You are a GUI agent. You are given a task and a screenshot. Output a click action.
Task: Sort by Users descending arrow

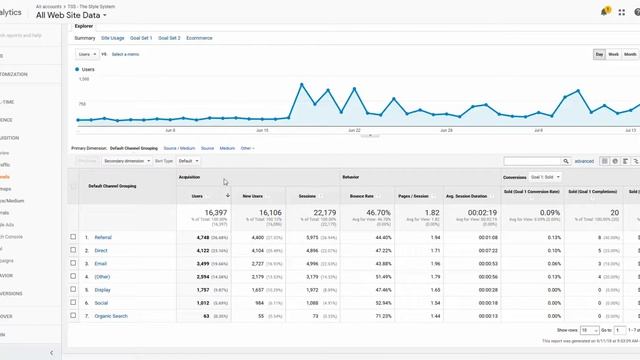point(228,196)
